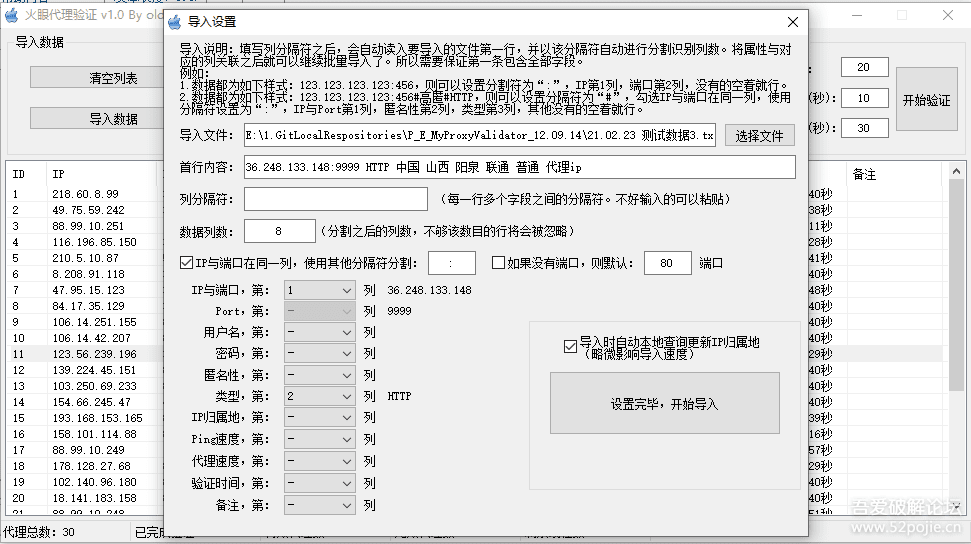Open the 备注 column dropdown

(320, 505)
